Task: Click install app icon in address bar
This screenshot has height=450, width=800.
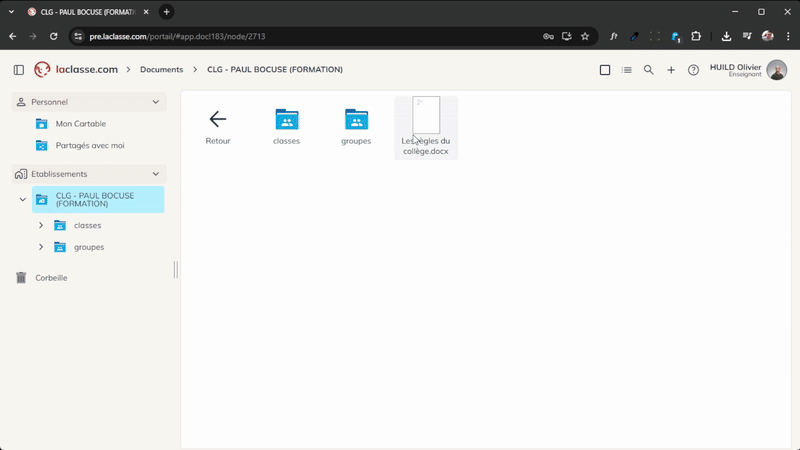Action: [x=567, y=36]
